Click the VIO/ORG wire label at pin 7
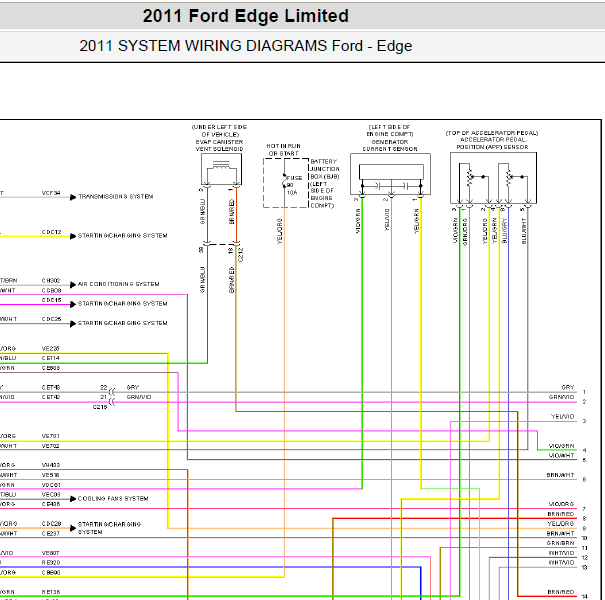The image size is (605, 600). click(x=561, y=504)
